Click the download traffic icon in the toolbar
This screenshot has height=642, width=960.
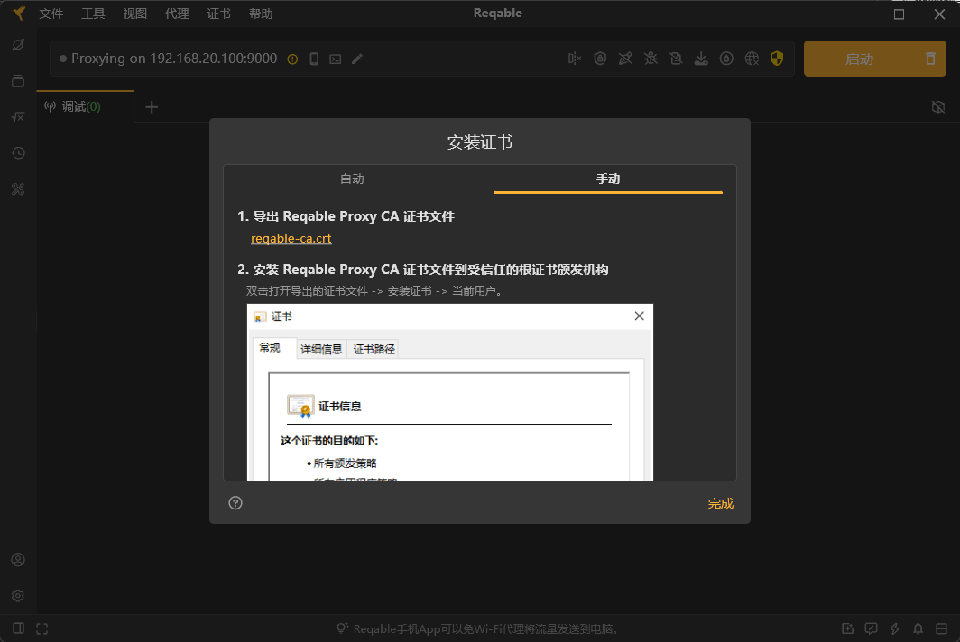pyautogui.click(x=701, y=58)
